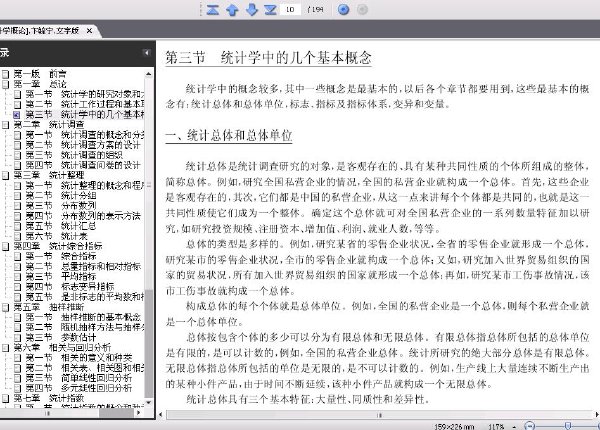Click bookmark icon beside 第五章 抽样推断
Image resolution: width=600 pixels, height=430 pixels.
tap(5, 307)
